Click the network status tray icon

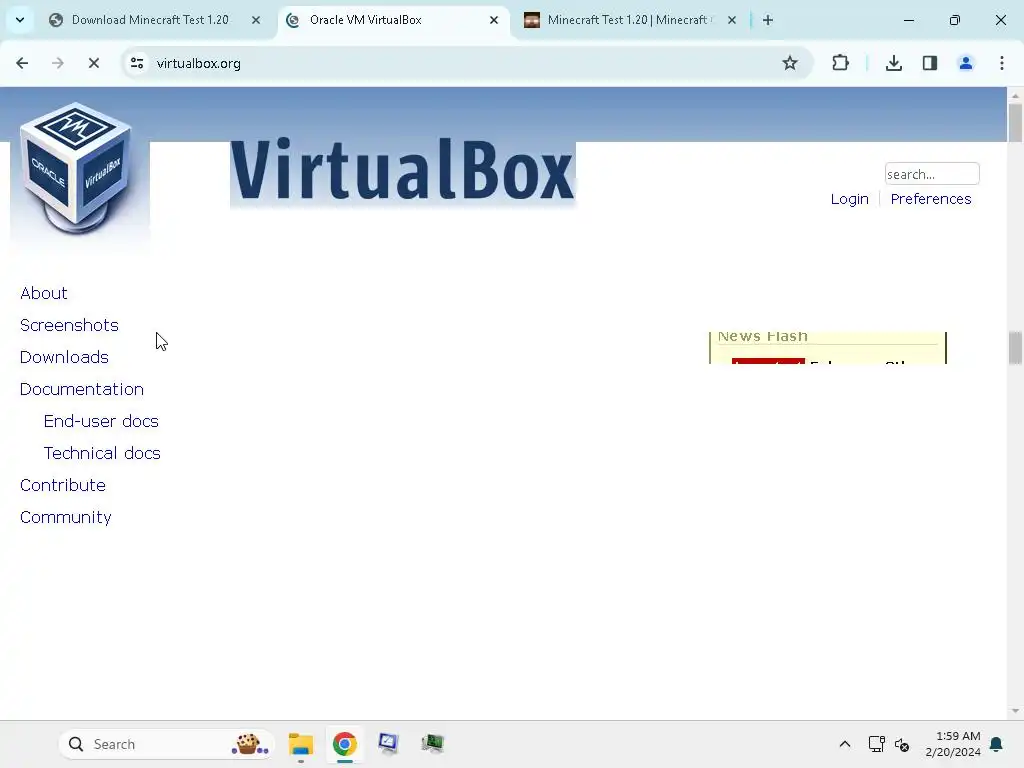click(876, 744)
